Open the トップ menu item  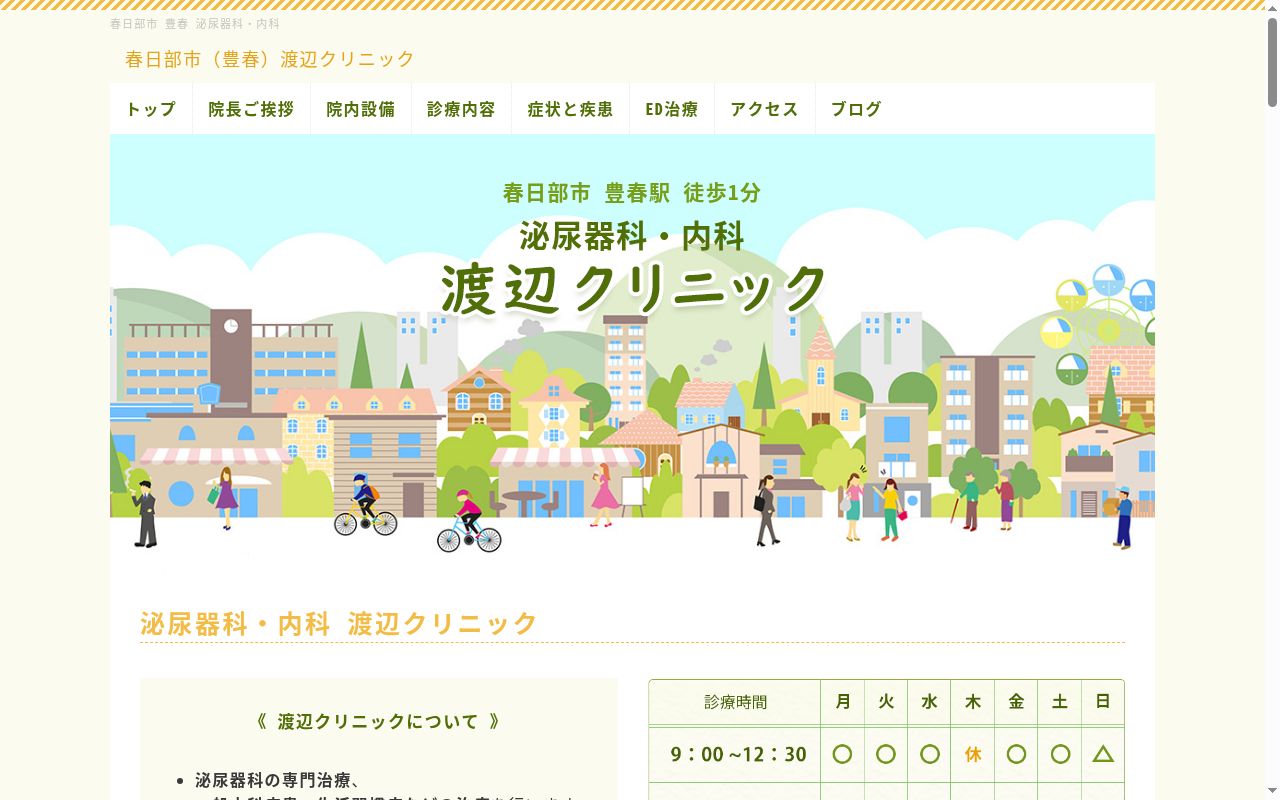(151, 109)
